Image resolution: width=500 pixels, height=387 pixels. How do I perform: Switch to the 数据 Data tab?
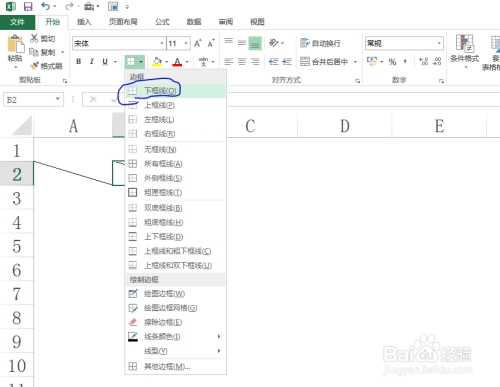click(x=194, y=22)
